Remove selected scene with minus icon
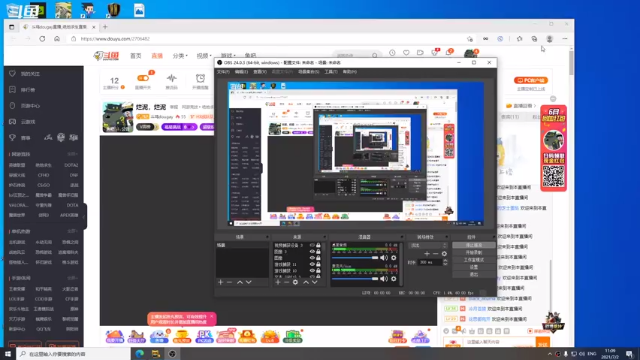Image resolution: width=640 pixels, height=360 pixels. pyautogui.click(x=229, y=282)
